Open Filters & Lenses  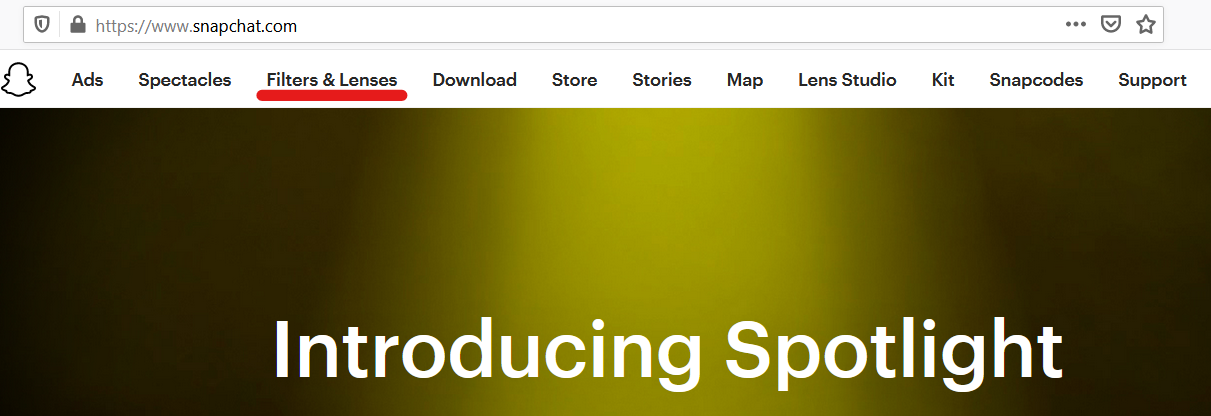(x=332, y=80)
